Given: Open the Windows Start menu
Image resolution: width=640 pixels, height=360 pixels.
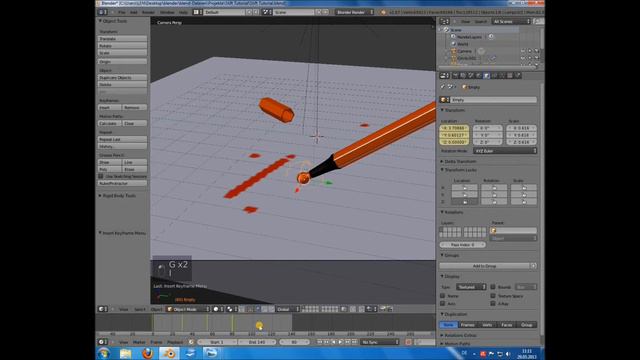Looking at the screenshot, I should coord(104,353).
